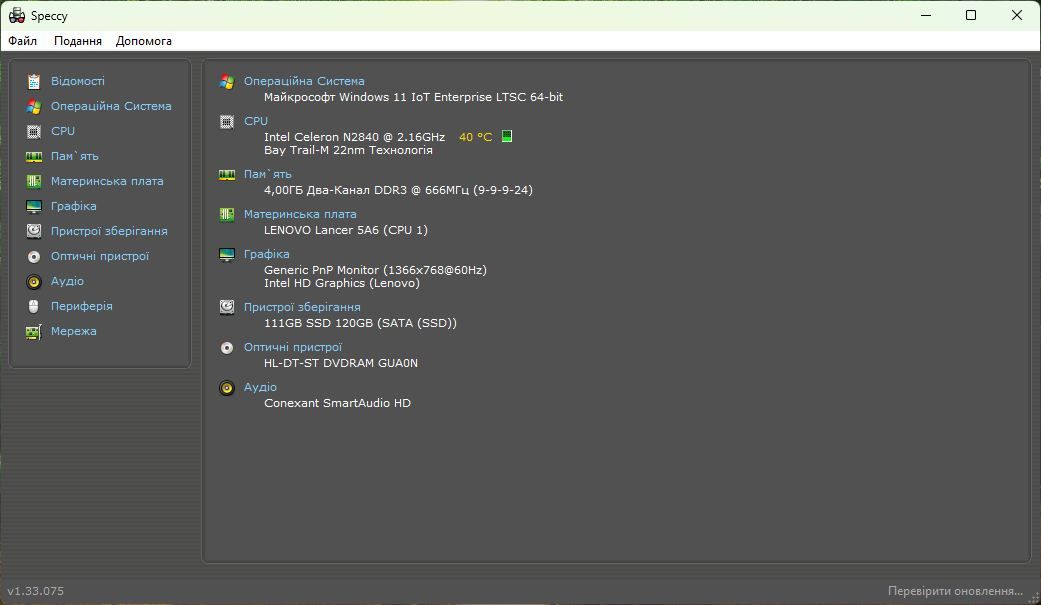The height and width of the screenshot is (605, 1041).
Task: Click the Speccy app icon in title bar
Action: 17,15
